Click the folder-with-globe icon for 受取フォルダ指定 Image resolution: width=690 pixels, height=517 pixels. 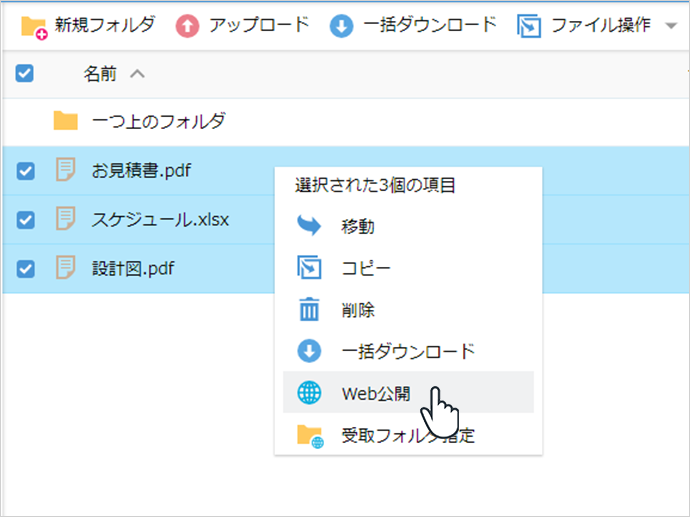(x=310, y=436)
